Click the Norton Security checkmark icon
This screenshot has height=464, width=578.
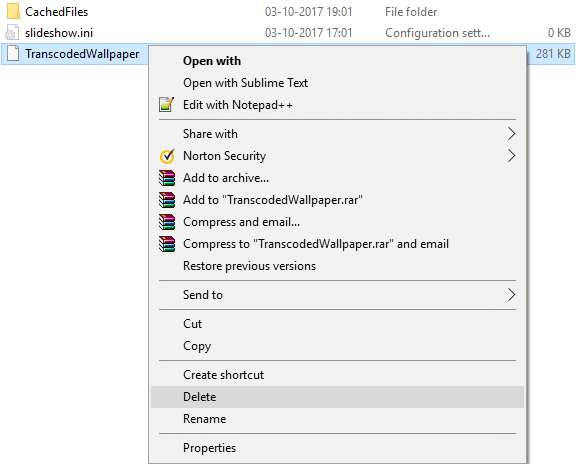(x=167, y=156)
